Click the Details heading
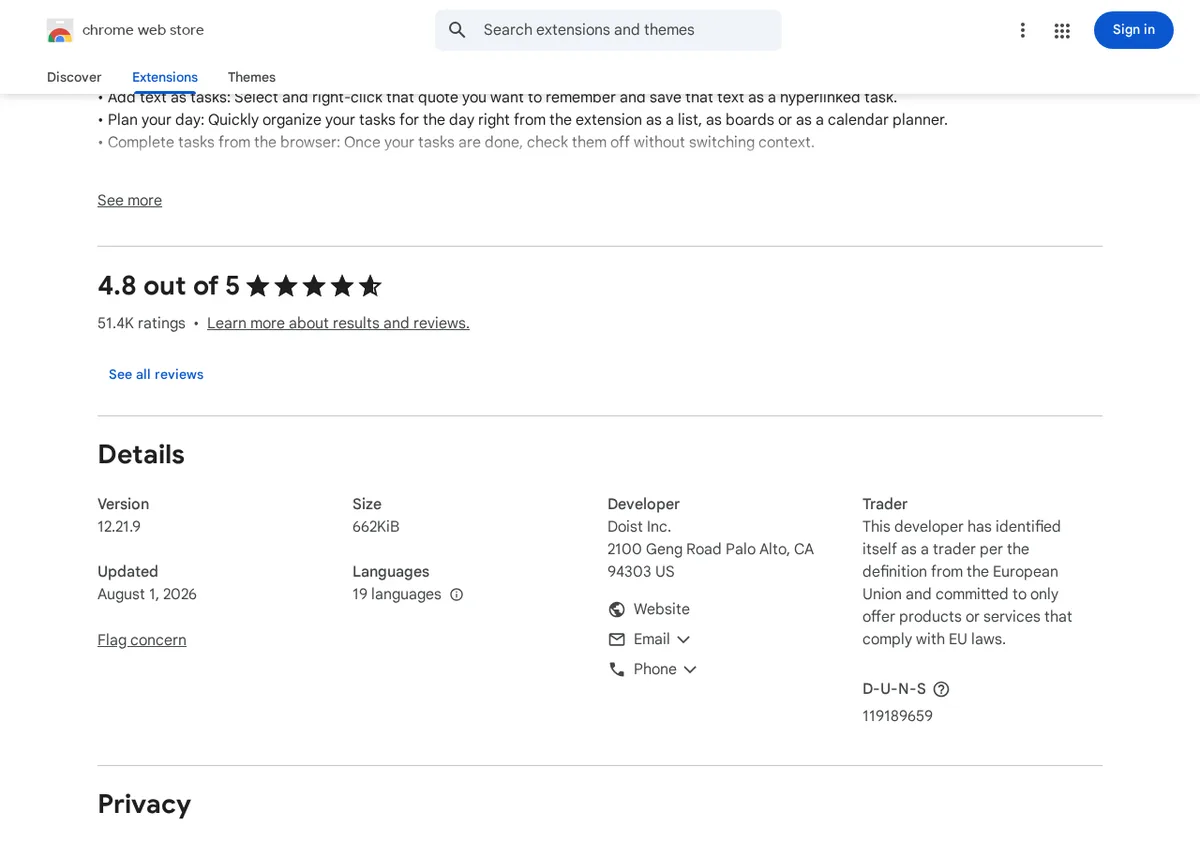1200x844 pixels. click(141, 454)
